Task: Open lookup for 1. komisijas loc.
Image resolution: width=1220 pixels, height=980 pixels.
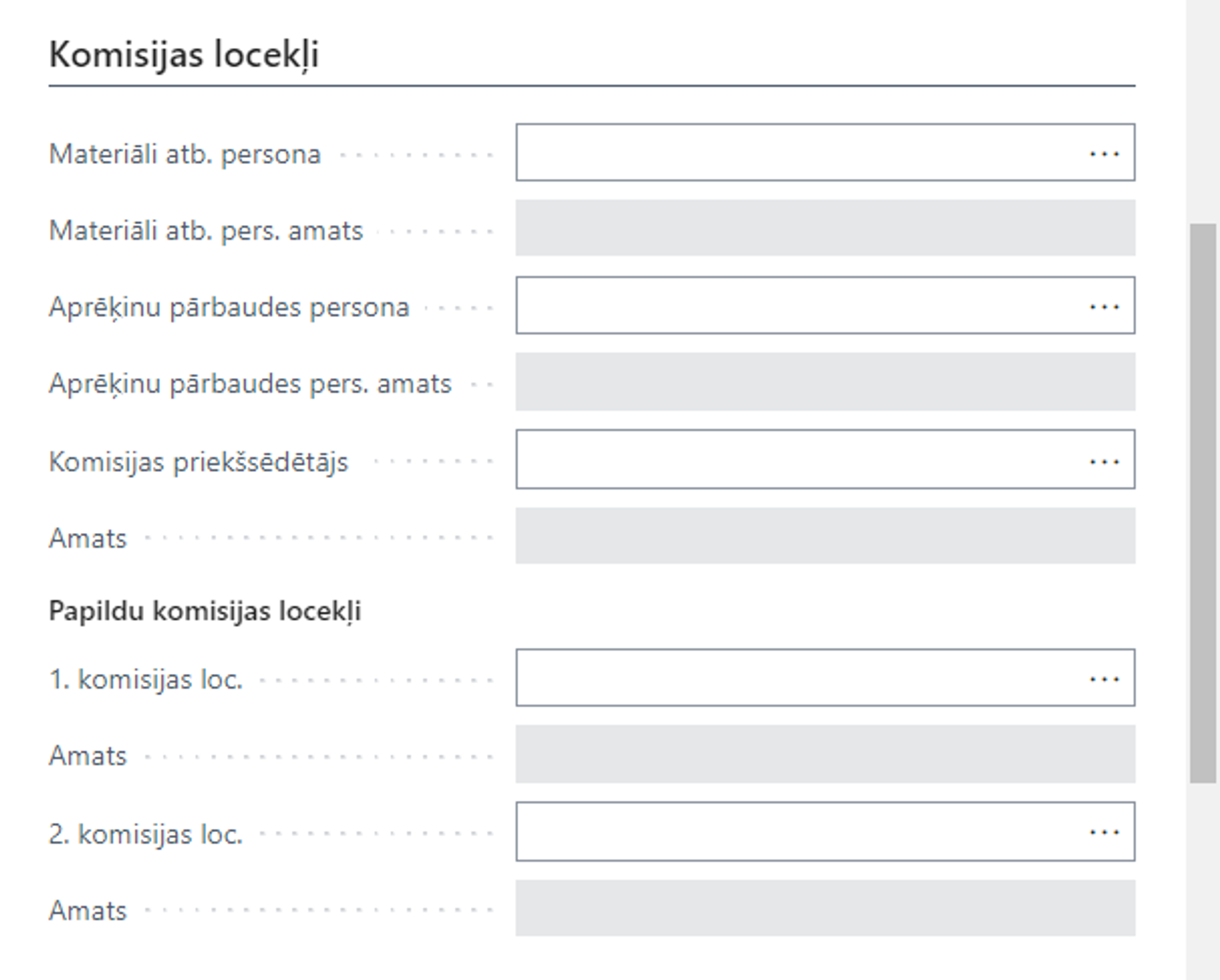Action: pyautogui.click(x=1104, y=679)
